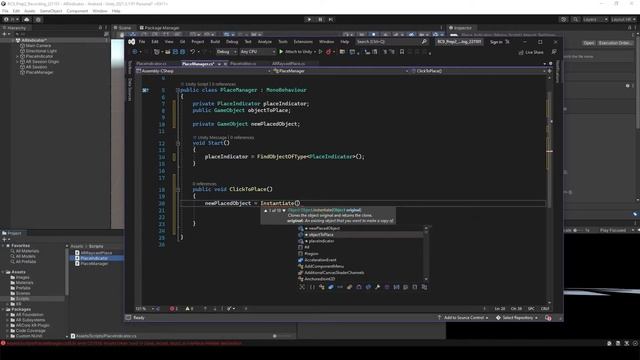Click Select Repository button
Viewport: 640px width, 360px height.
pos(517,318)
